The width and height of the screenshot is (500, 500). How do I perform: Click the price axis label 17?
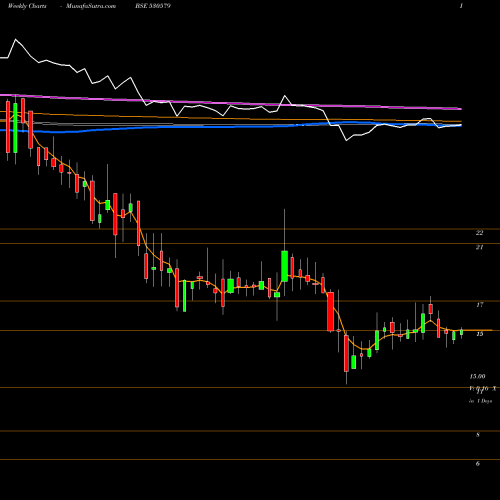coord(480,304)
